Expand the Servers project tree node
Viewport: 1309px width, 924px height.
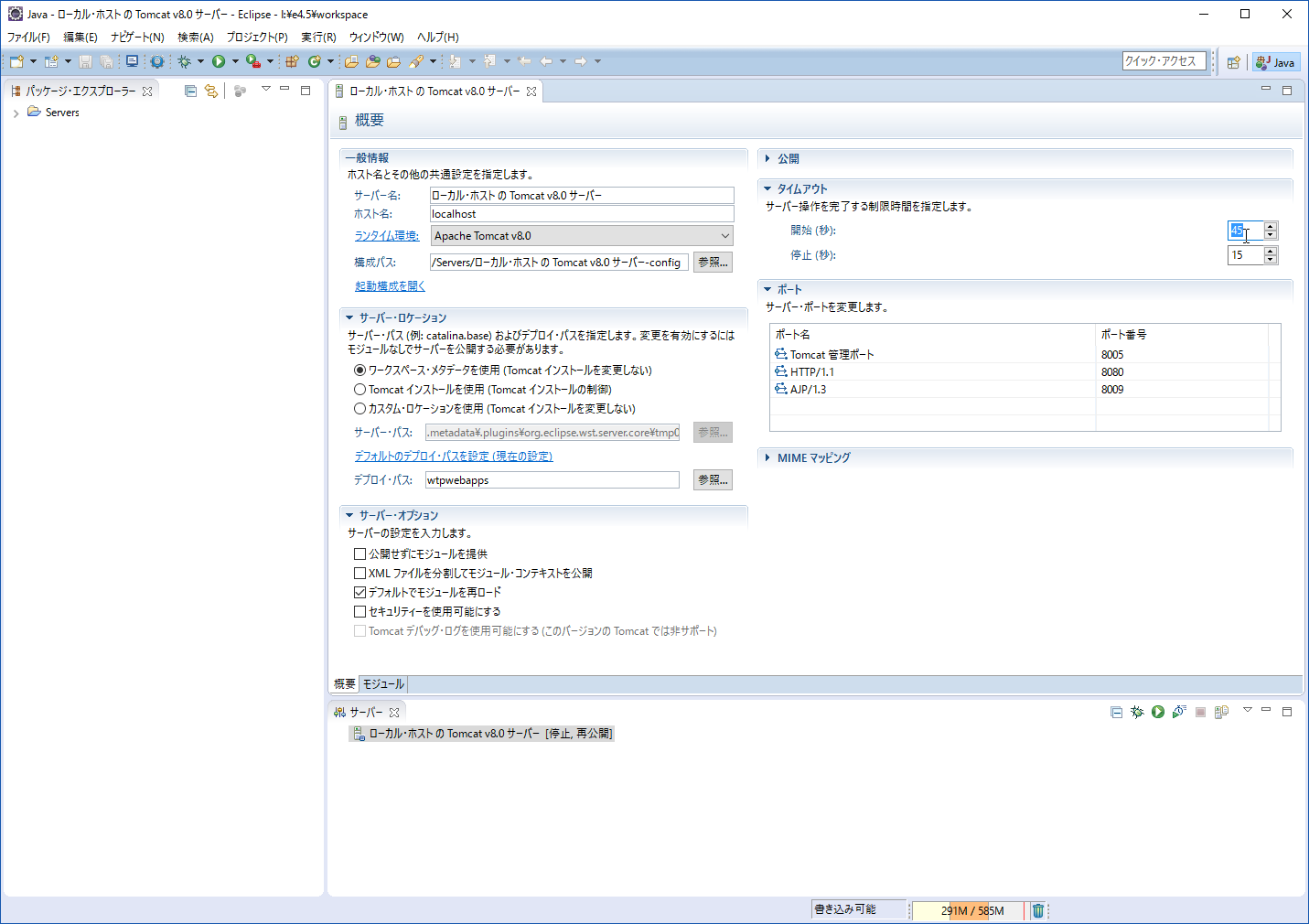tap(16, 113)
